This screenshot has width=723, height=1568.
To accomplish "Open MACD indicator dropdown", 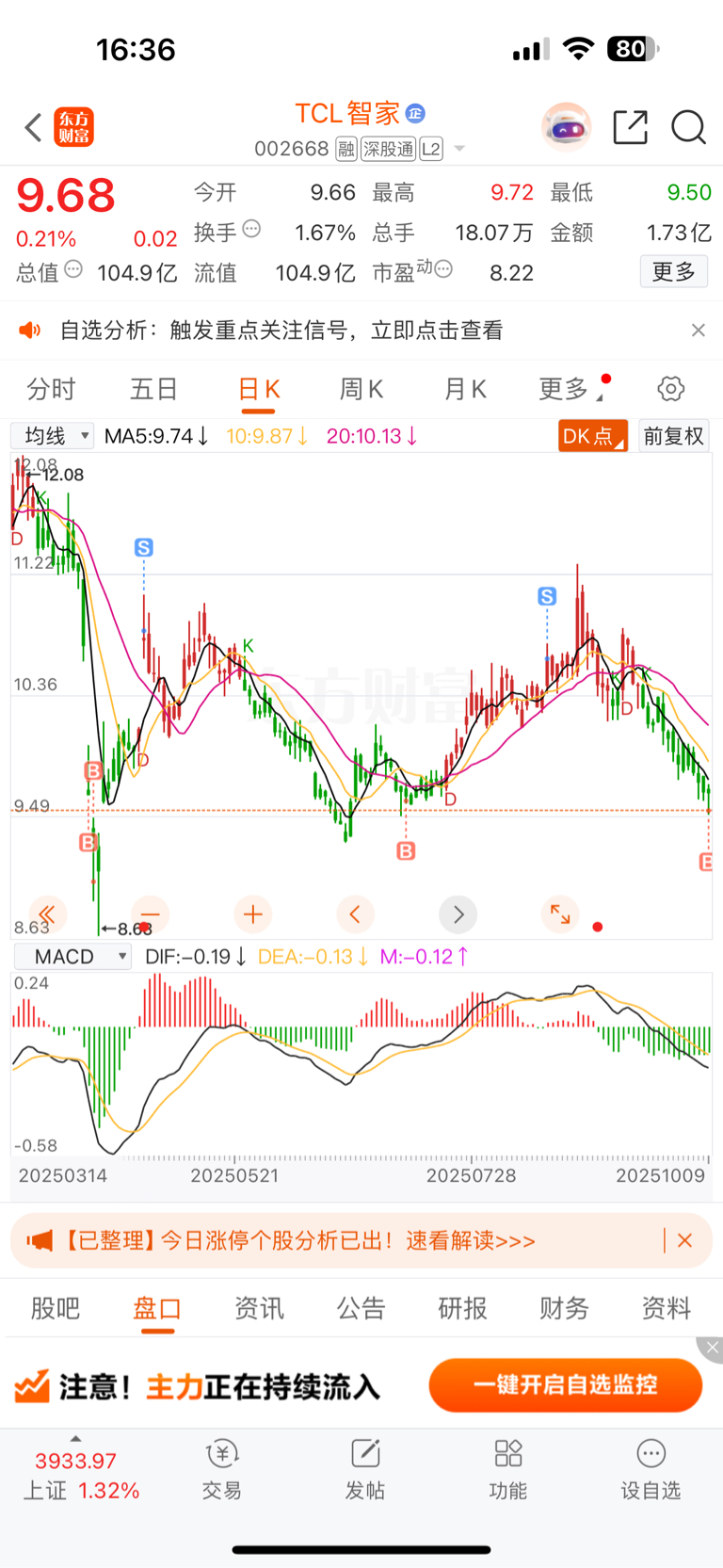I will [x=72, y=957].
